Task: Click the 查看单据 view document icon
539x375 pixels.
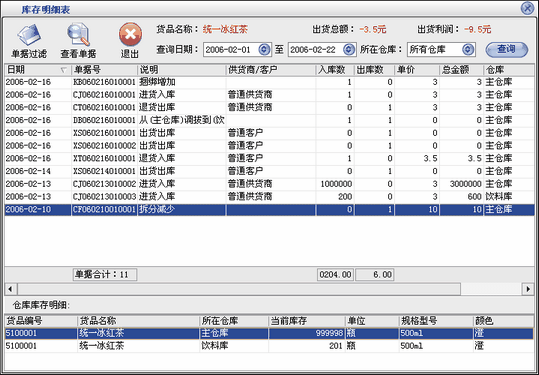Action: point(78,41)
